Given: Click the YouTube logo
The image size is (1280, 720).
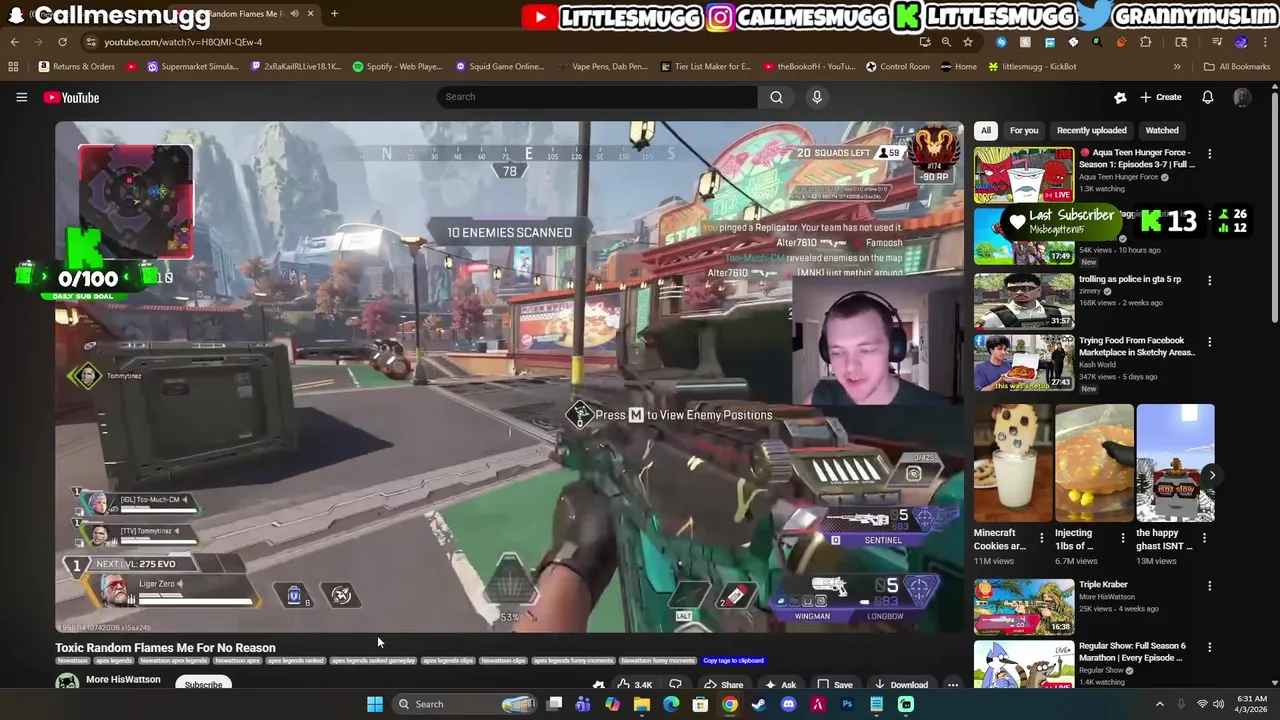Looking at the screenshot, I should (71, 97).
